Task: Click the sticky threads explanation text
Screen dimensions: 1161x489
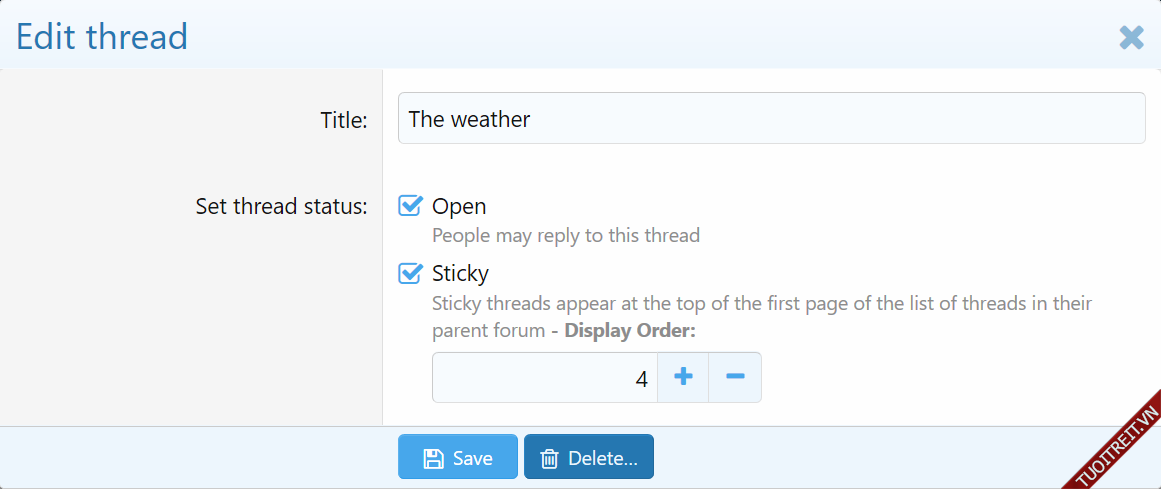Action: coord(761,303)
